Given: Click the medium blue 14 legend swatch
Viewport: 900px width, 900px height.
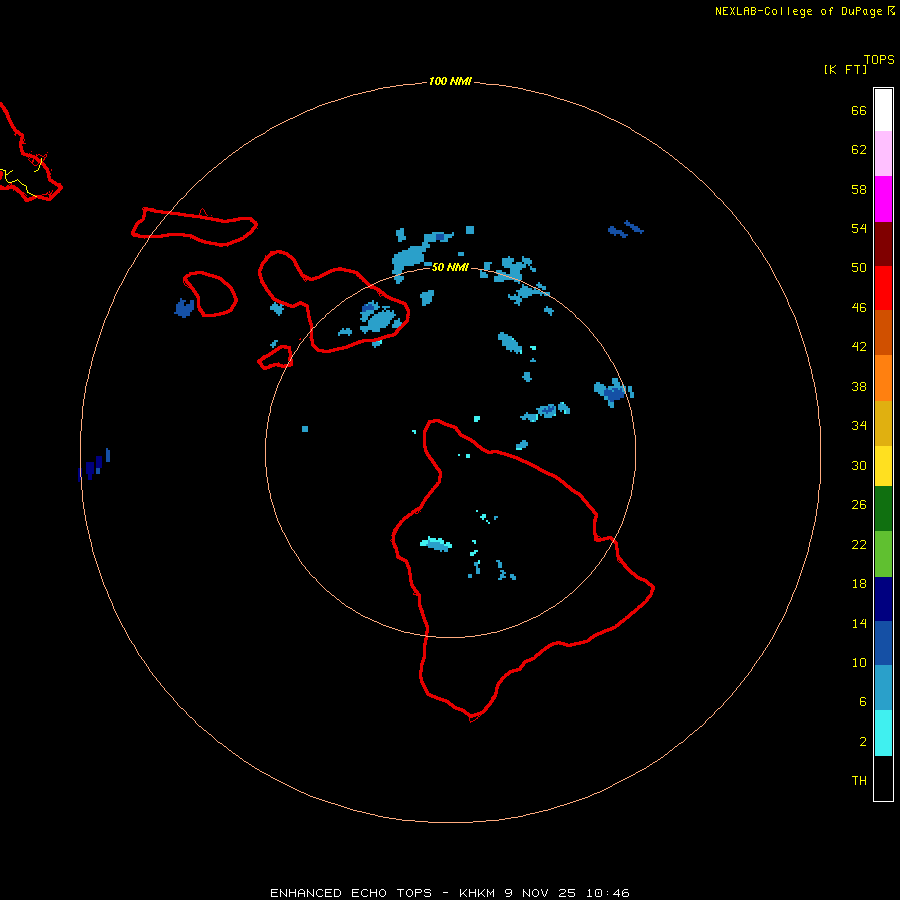Looking at the screenshot, I should point(883,643).
